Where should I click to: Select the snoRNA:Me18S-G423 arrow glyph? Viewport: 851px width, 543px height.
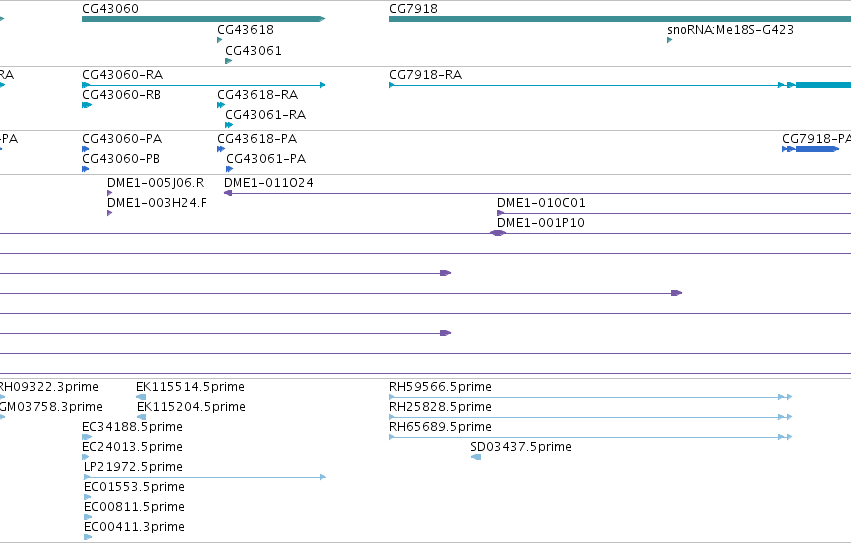pyautogui.click(x=670, y=40)
